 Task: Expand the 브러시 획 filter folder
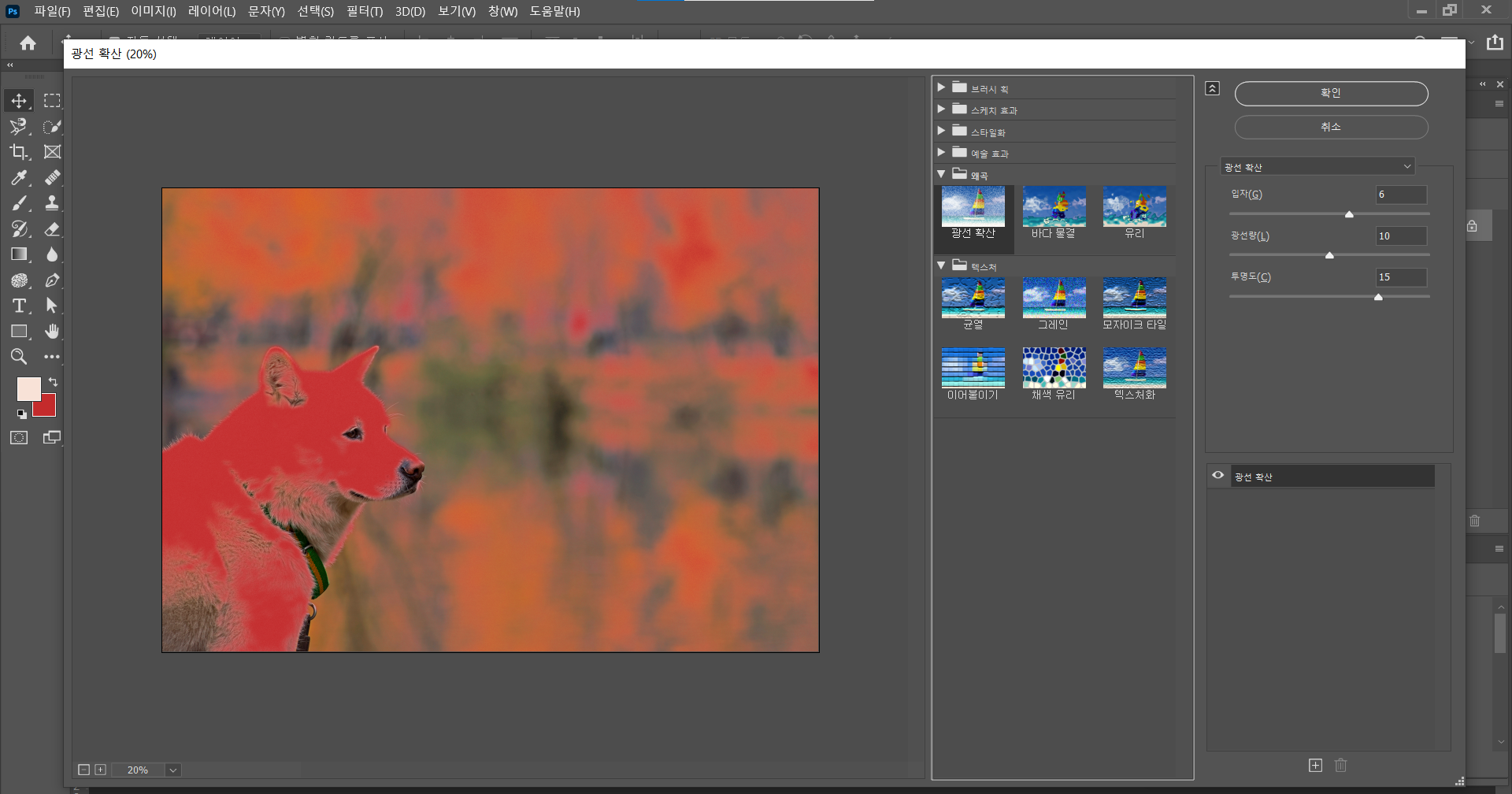[x=941, y=87]
